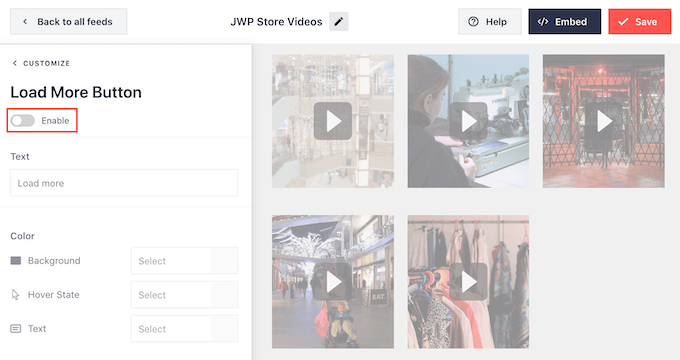Screen dimensions: 680x360
Task: Play the shopping mall lights video
Action: point(333,121)
